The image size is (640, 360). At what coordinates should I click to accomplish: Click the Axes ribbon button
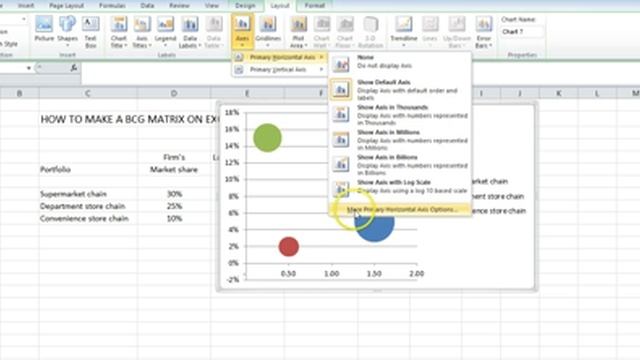(x=242, y=32)
